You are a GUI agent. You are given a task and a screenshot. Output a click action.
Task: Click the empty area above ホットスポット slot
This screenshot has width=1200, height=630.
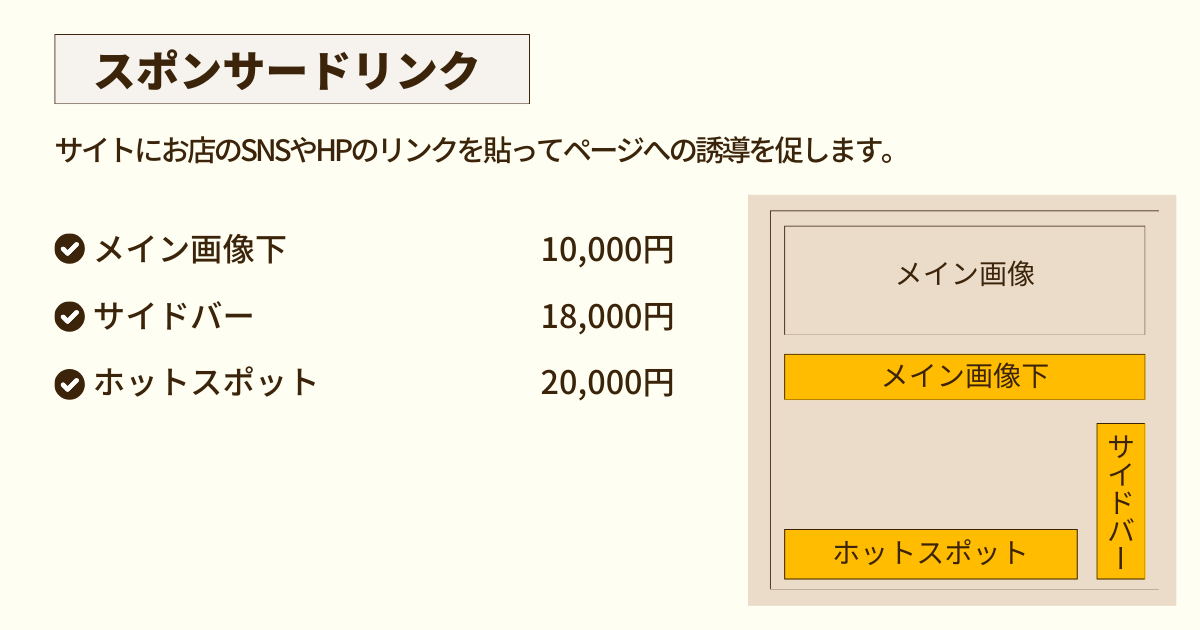930,465
